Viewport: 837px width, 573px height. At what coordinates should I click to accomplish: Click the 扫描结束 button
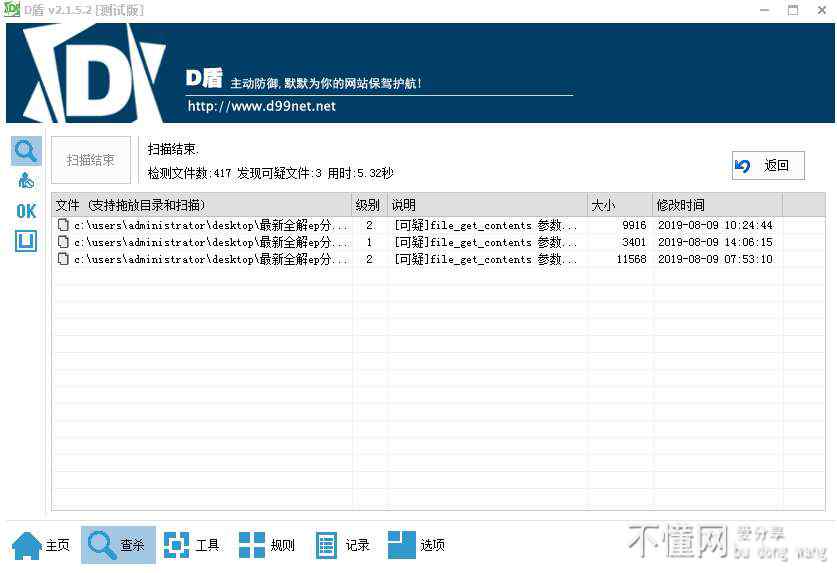point(91,160)
